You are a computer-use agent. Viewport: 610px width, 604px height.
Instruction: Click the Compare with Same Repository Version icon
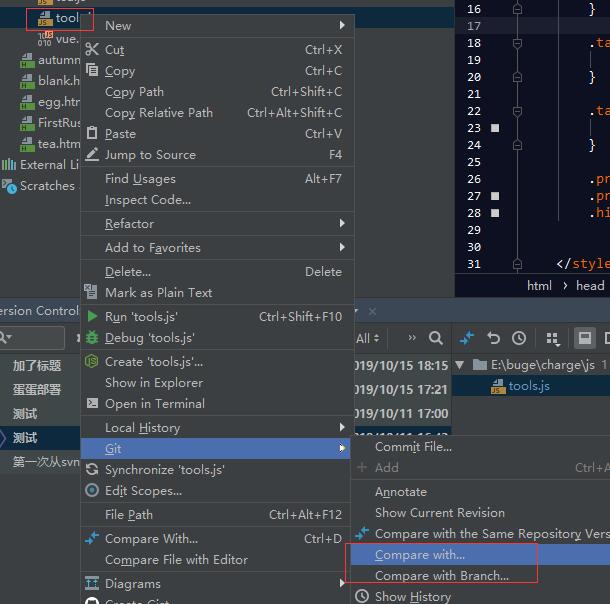tap(362, 533)
